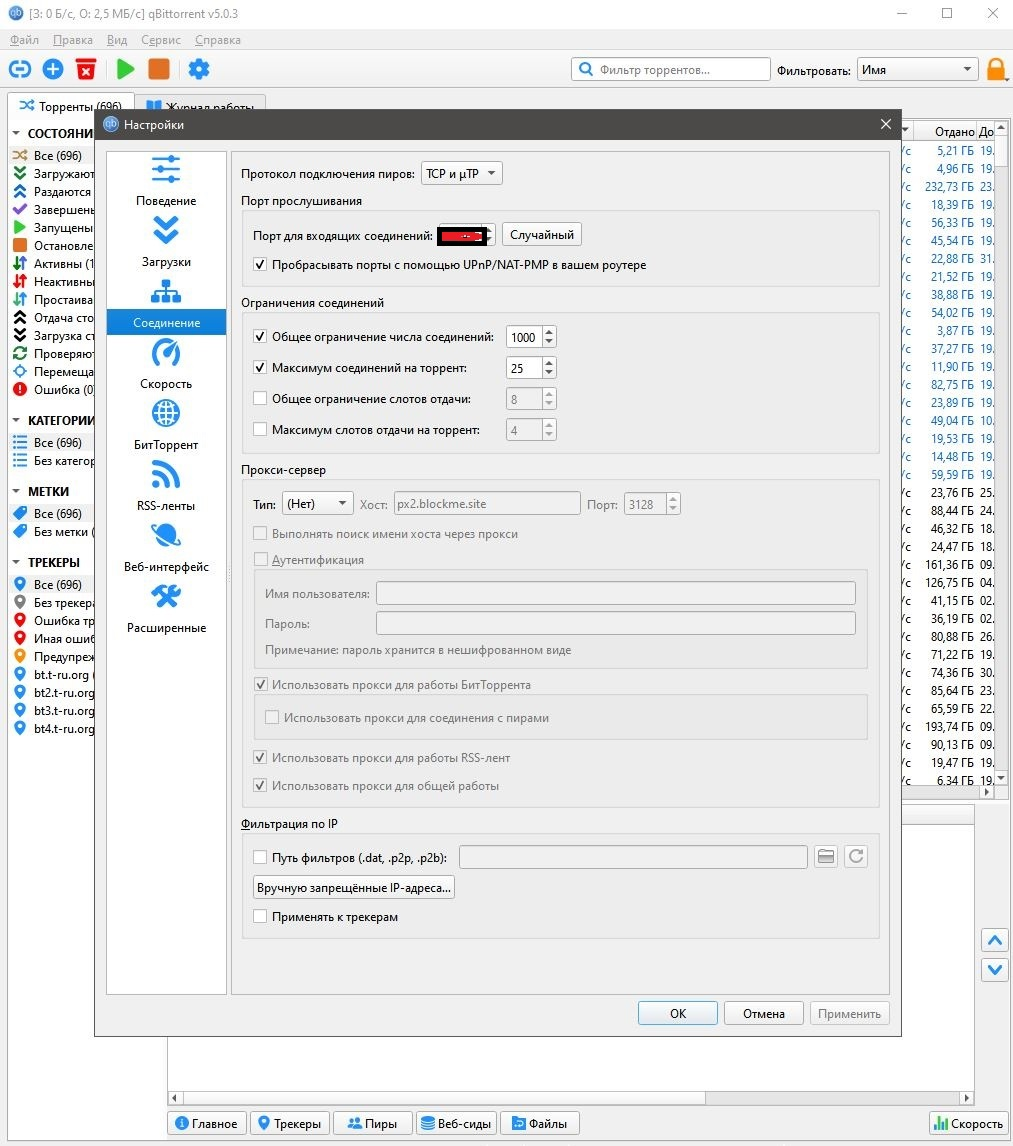Disable UPnP/NAT-PMP port forwarding checkbox
Viewport: 1013px width, 1146px height.
[x=260, y=265]
